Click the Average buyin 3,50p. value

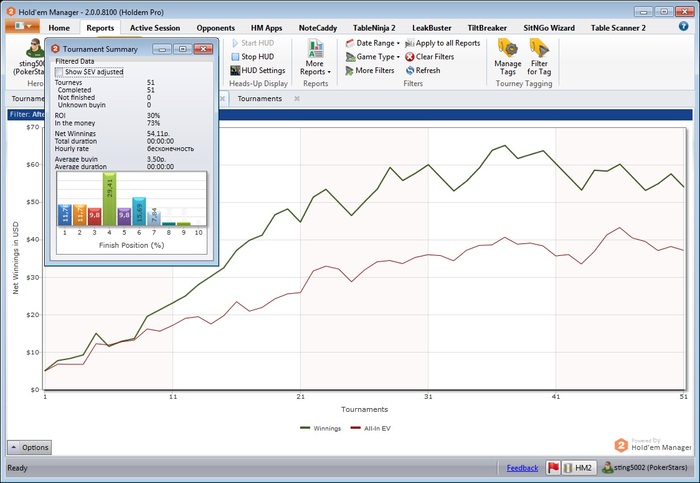tap(156, 159)
